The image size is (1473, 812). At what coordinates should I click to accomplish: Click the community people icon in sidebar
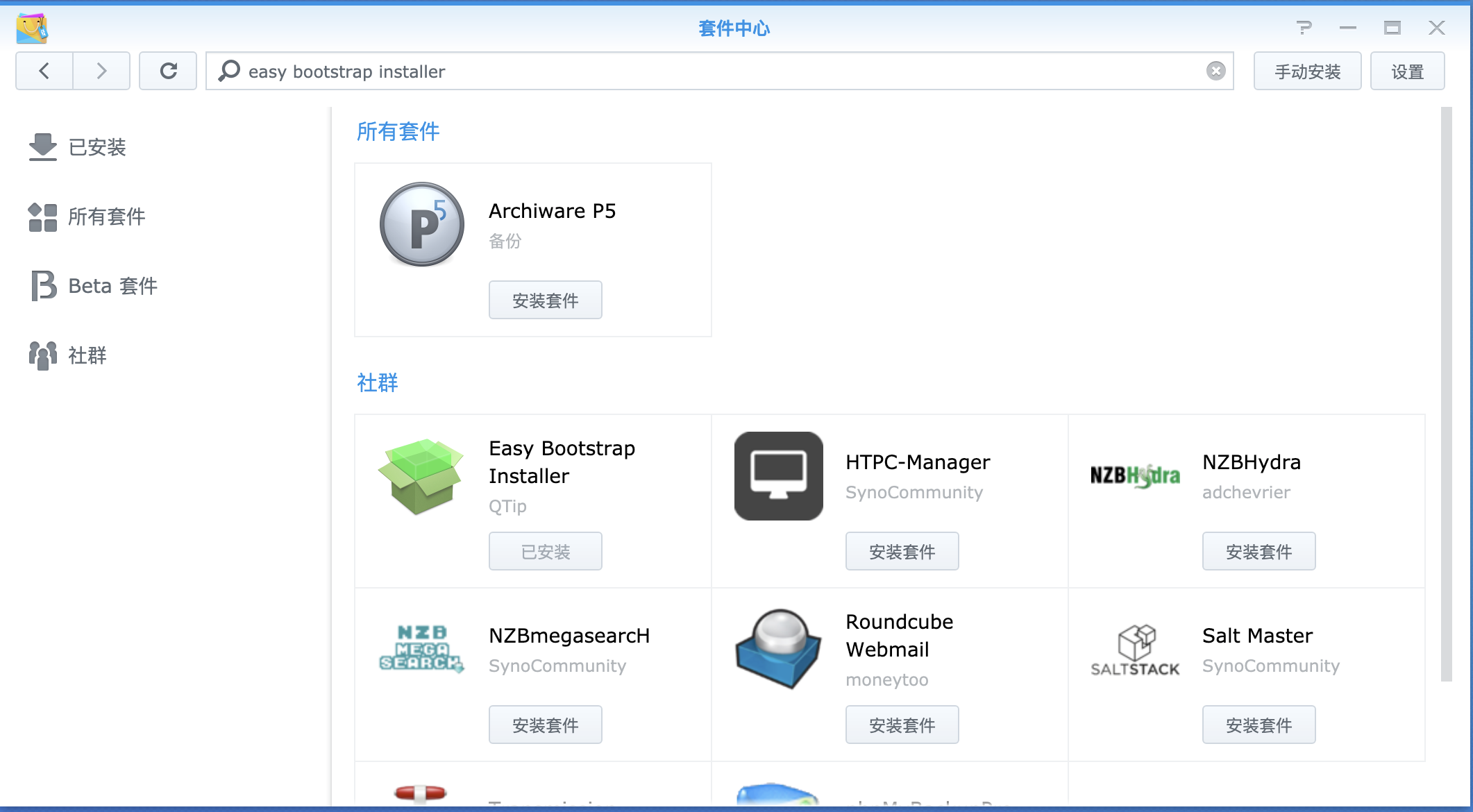click(x=43, y=355)
